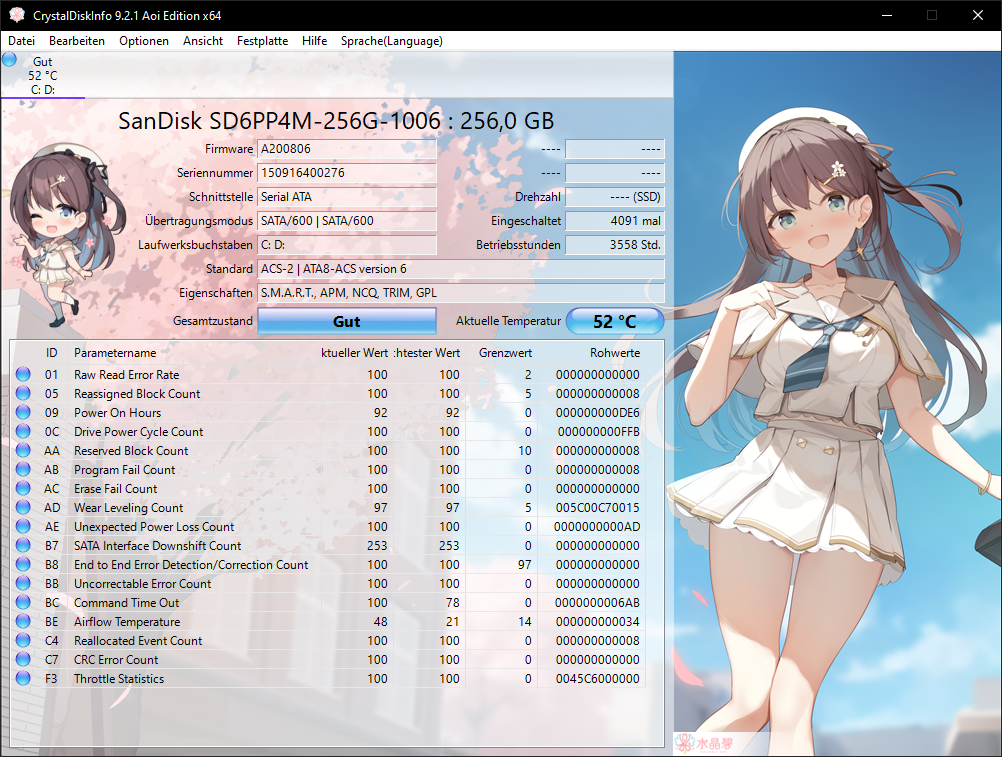Open the Hilfe menu
Viewport: 1002px width, 757px height.
(314, 41)
